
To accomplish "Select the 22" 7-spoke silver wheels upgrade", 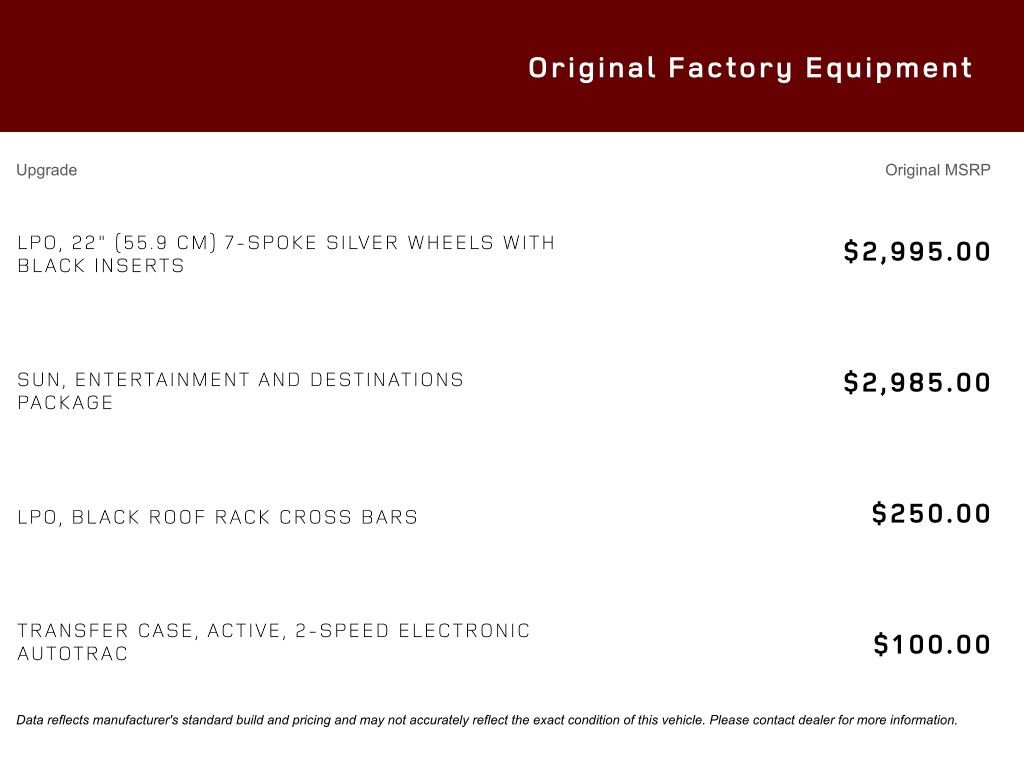I will pyautogui.click(x=286, y=243).
